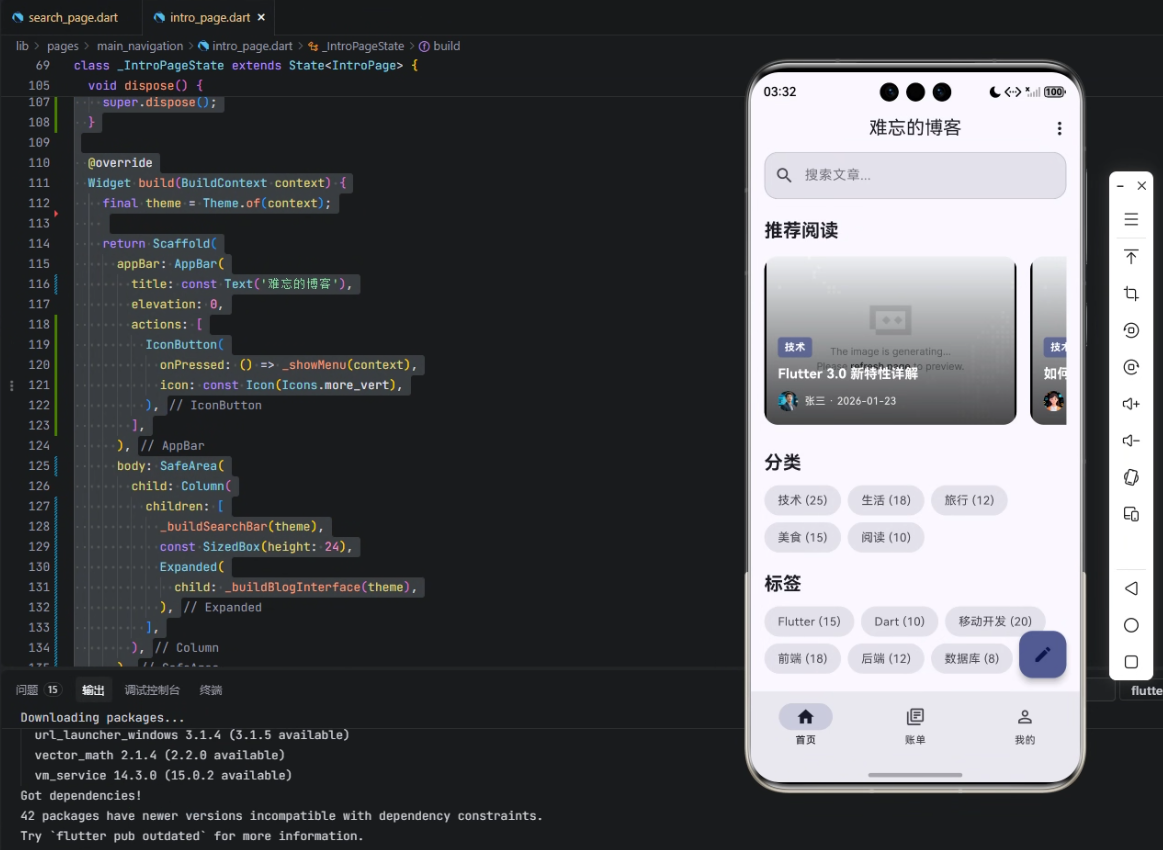Viewport: 1163px width, 850px height.
Task: Fold the virtual device using the fold icon
Action: [1131, 477]
